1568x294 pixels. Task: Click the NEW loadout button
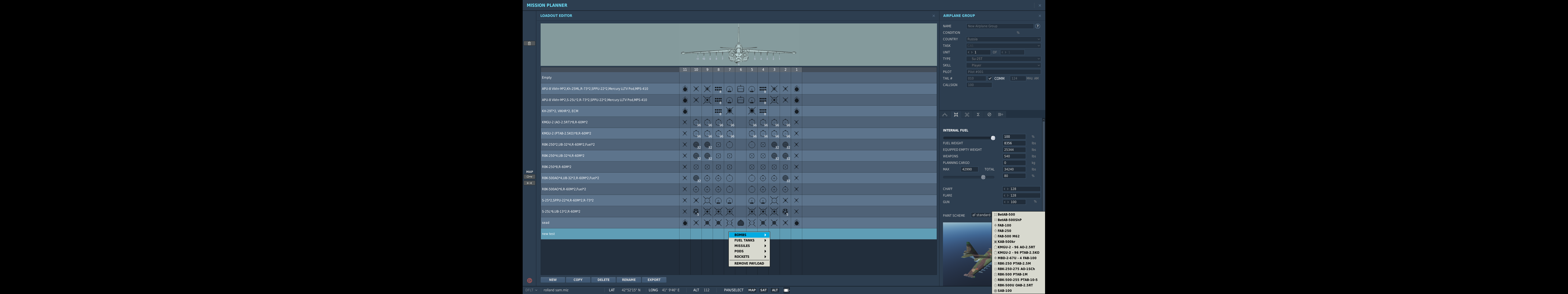pyautogui.click(x=553, y=280)
